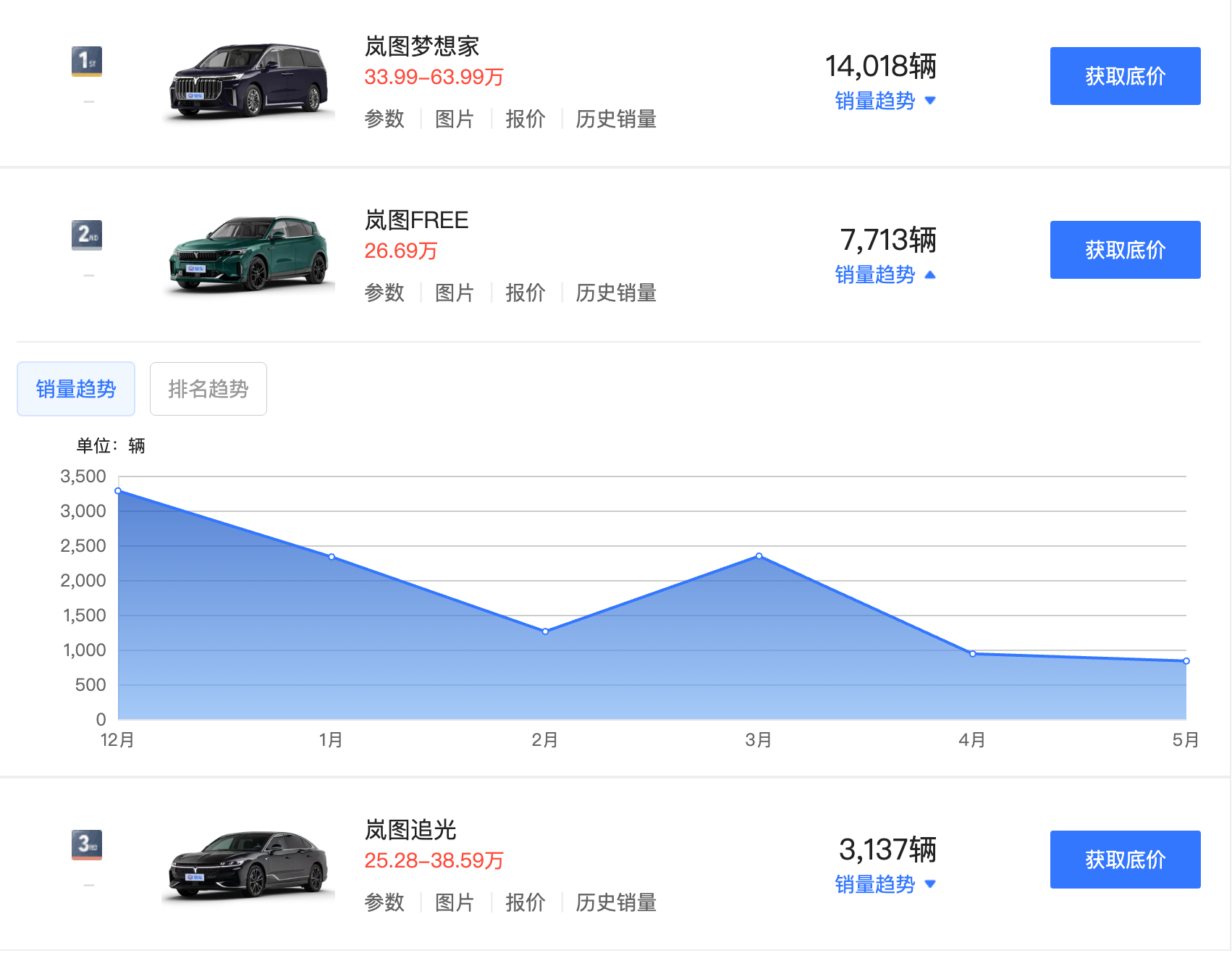Click 获取底价 for 岚图FREE
Image resolution: width=1232 pixels, height=953 pixels.
point(1125,250)
